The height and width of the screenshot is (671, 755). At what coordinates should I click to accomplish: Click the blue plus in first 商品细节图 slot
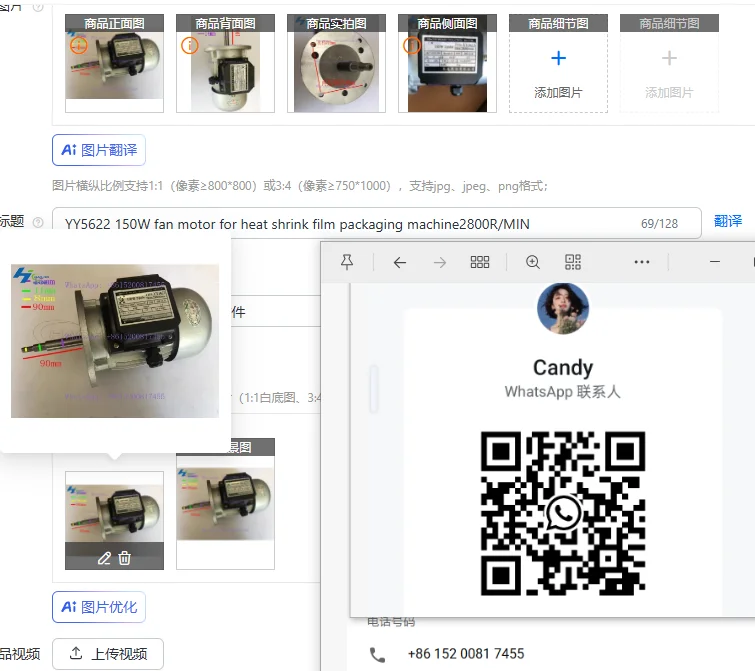click(559, 58)
